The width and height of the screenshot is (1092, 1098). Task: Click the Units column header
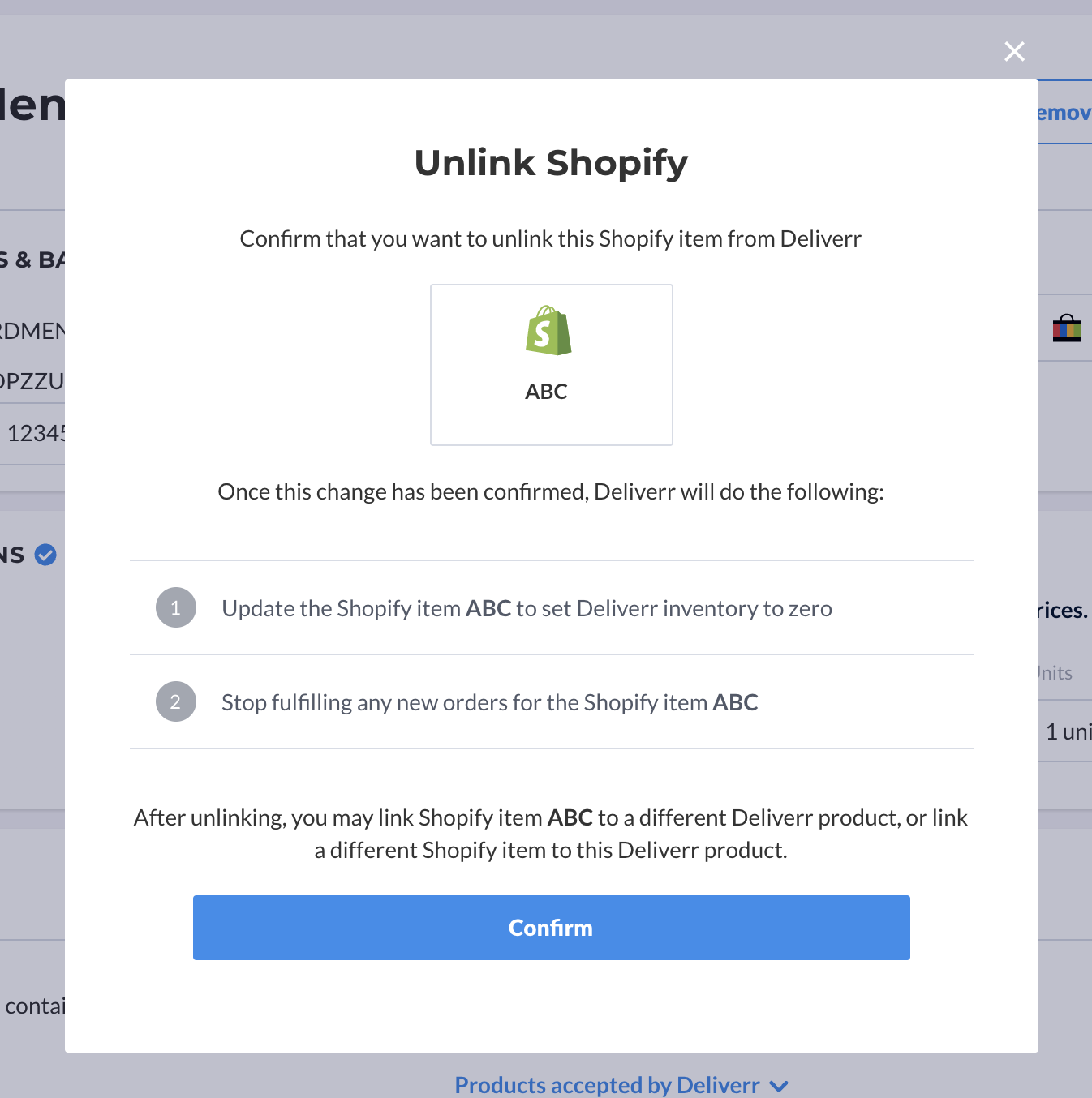click(1055, 672)
